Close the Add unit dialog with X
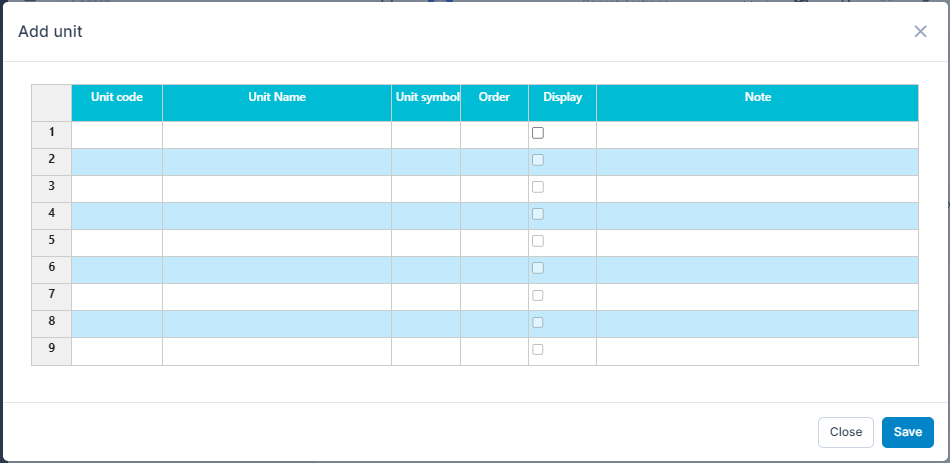950x463 pixels. [x=920, y=31]
